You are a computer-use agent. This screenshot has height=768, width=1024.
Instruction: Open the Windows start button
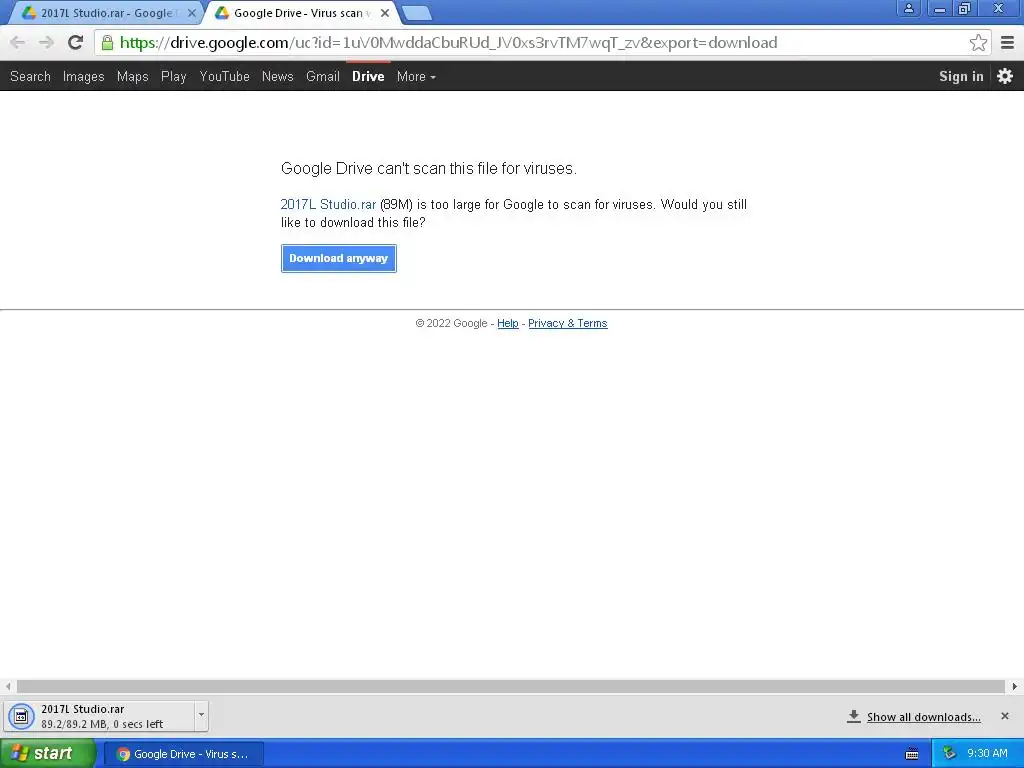(47, 754)
